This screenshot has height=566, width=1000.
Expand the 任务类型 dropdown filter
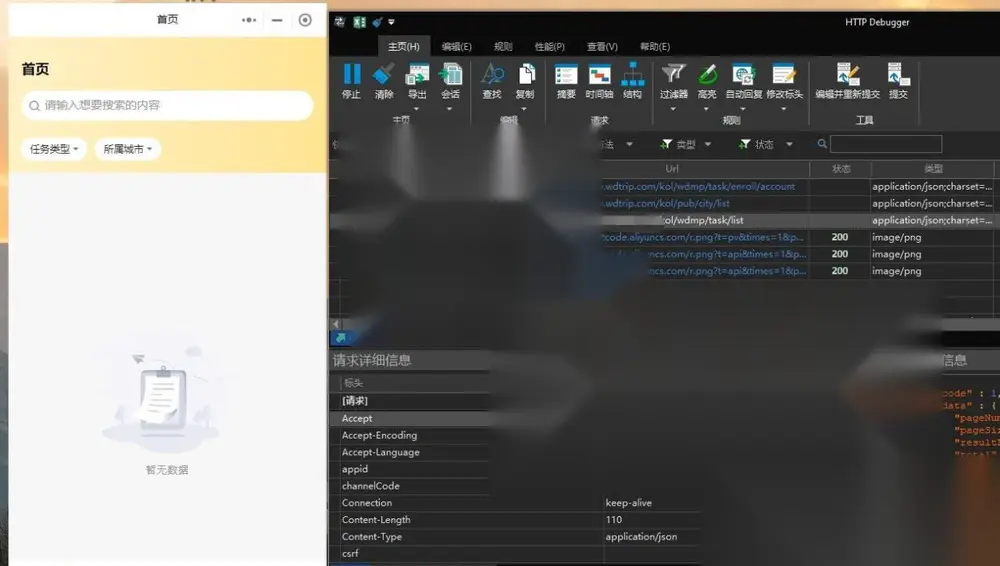coord(54,149)
